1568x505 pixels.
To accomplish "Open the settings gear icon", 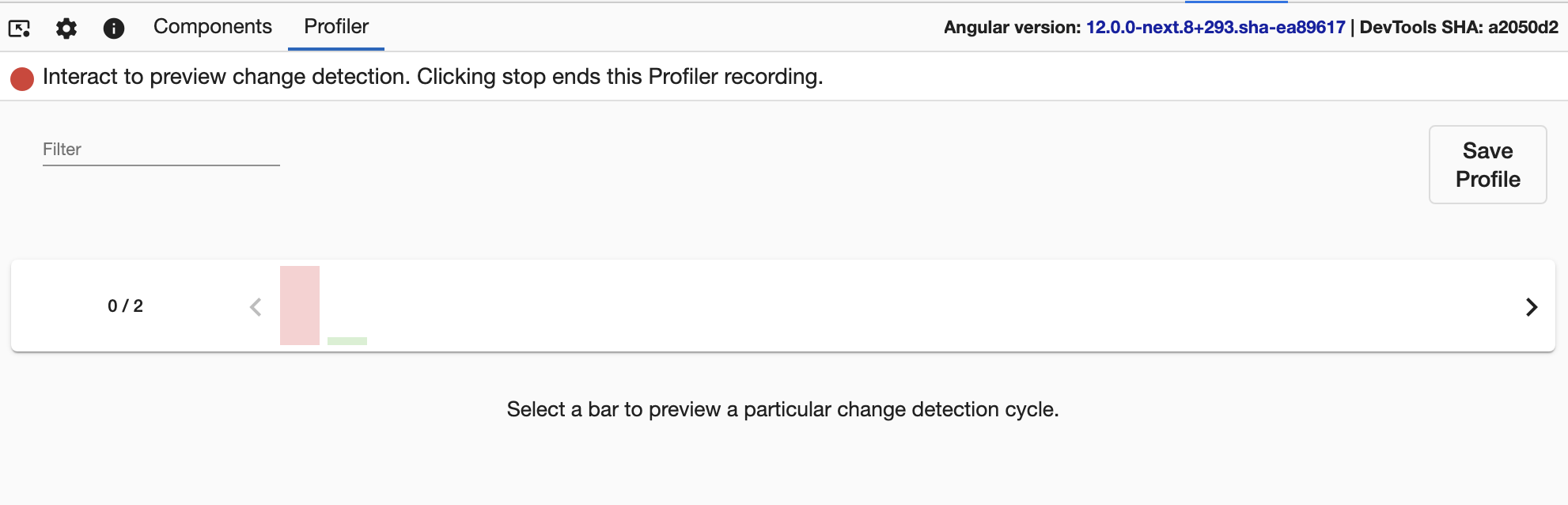I will (x=66, y=27).
